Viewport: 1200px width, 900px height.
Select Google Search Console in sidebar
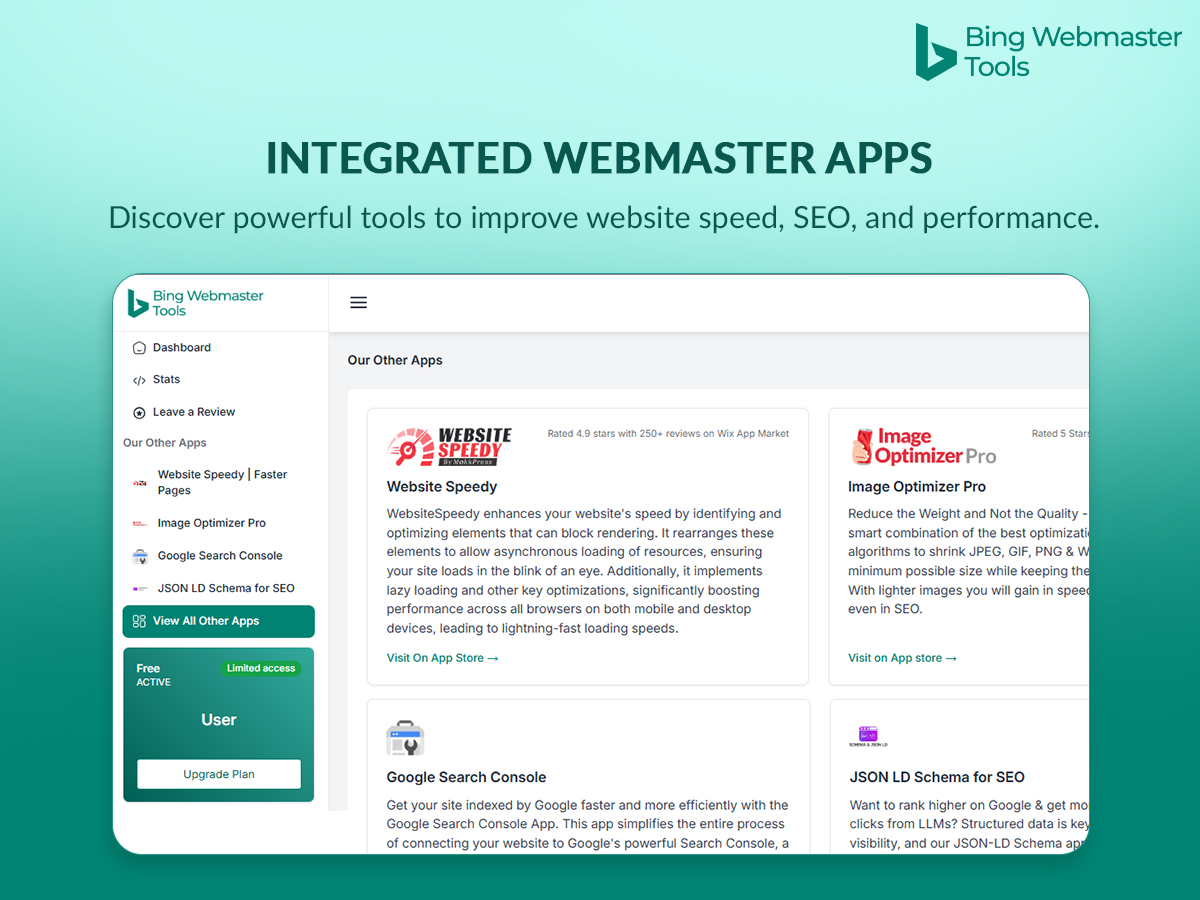[218, 556]
